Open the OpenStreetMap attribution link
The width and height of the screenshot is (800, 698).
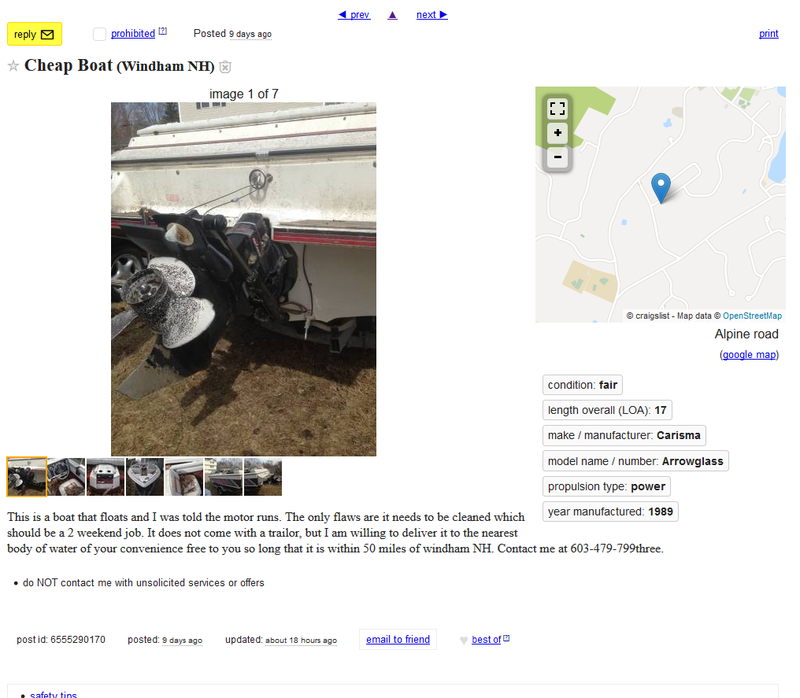(x=752, y=316)
